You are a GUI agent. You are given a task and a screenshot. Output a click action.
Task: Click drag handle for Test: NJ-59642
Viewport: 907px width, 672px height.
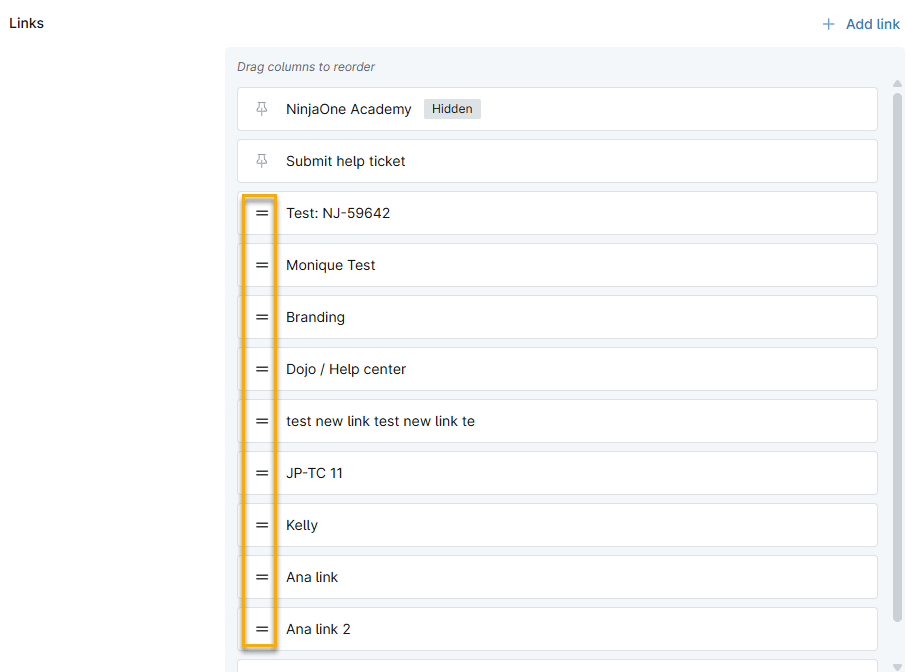click(262, 213)
